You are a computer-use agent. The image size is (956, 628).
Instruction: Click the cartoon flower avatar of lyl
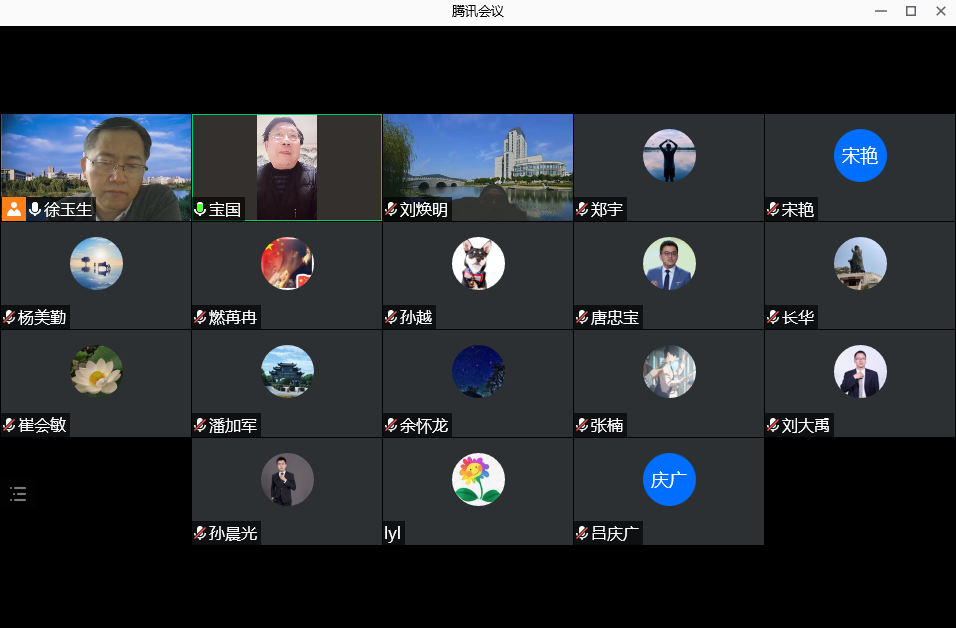478,480
